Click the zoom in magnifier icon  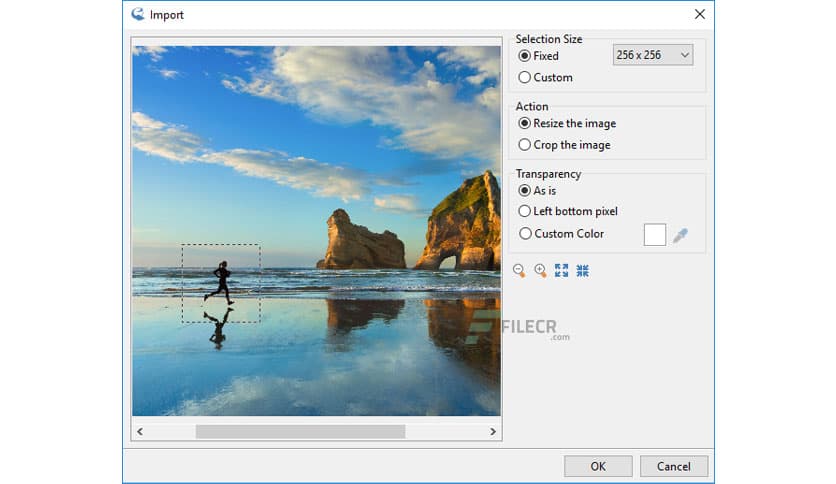coord(540,270)
